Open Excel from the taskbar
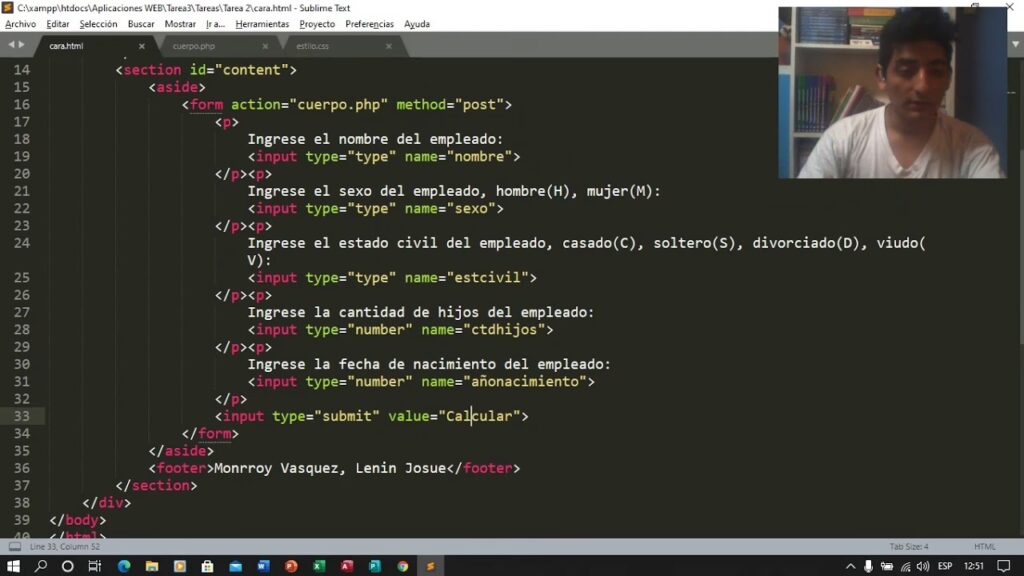The image size is (1024, 576). point(319,566)
